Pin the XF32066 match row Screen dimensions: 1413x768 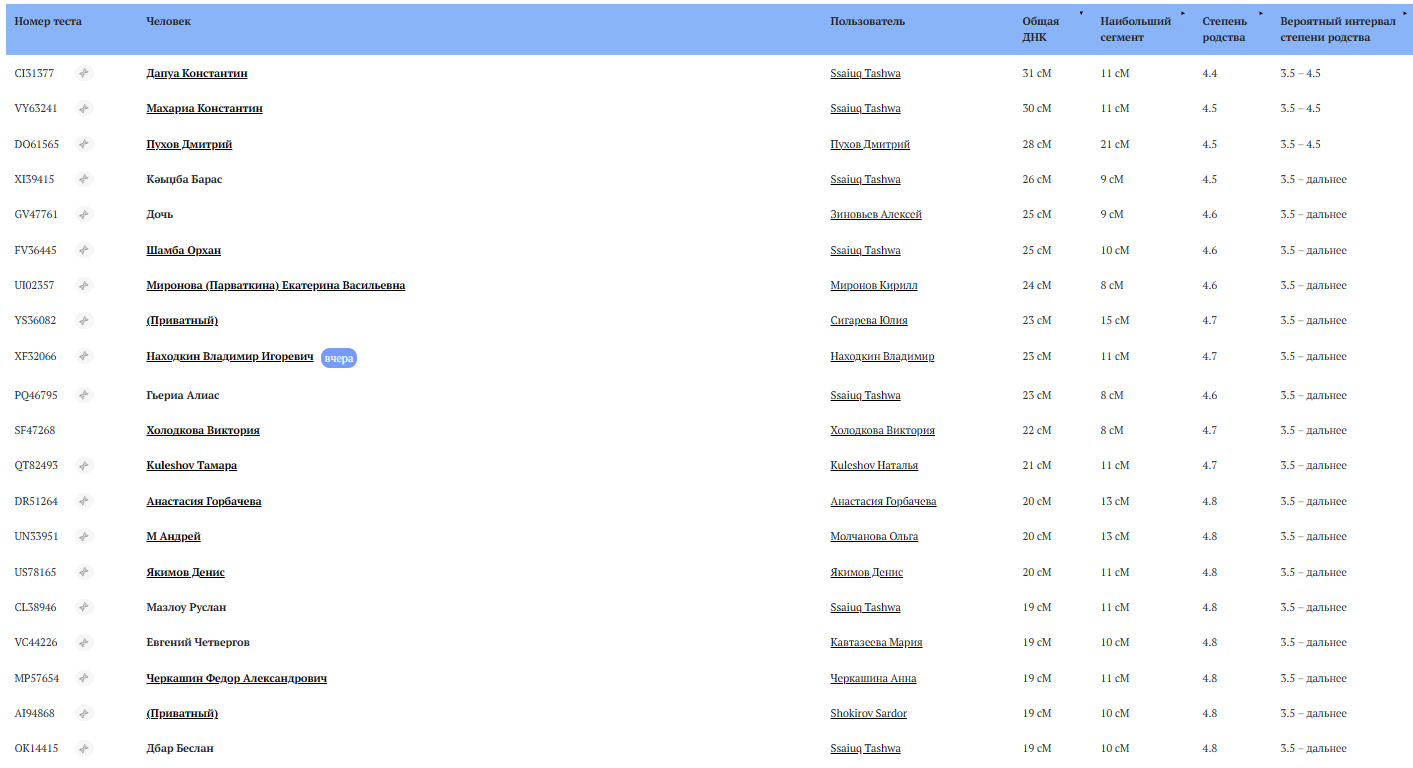pos(85,356)
